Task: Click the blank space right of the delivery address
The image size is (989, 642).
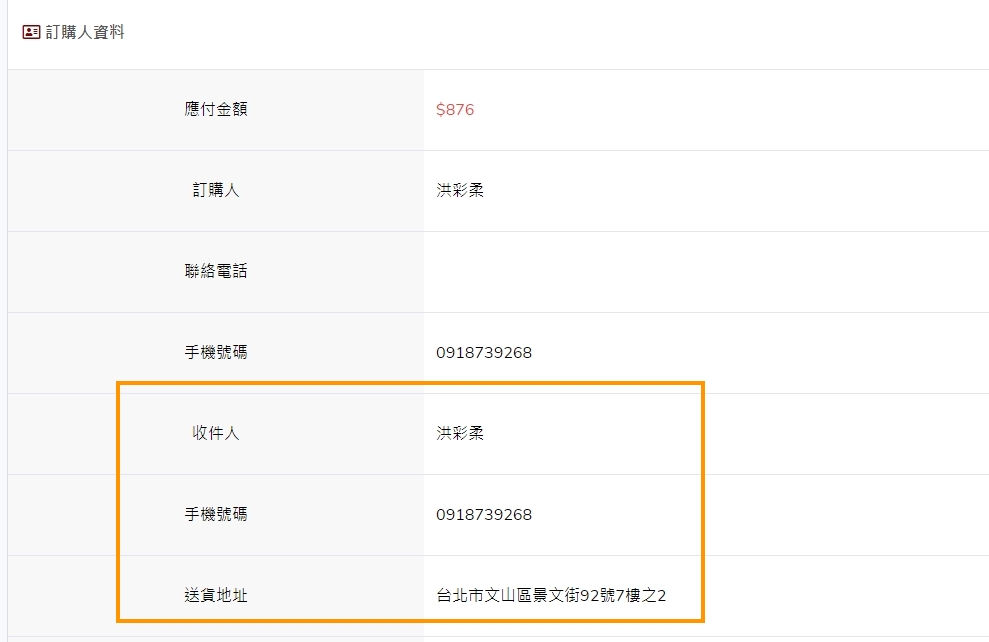Action: (845, 595)
